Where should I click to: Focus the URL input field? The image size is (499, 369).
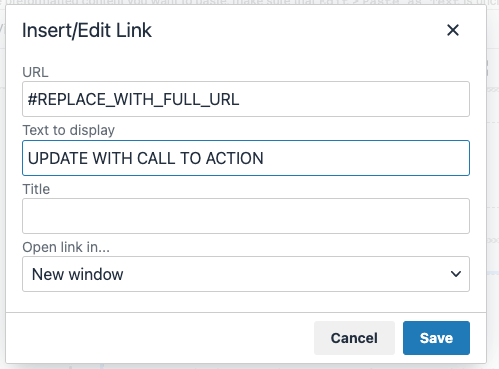point(246,99)
